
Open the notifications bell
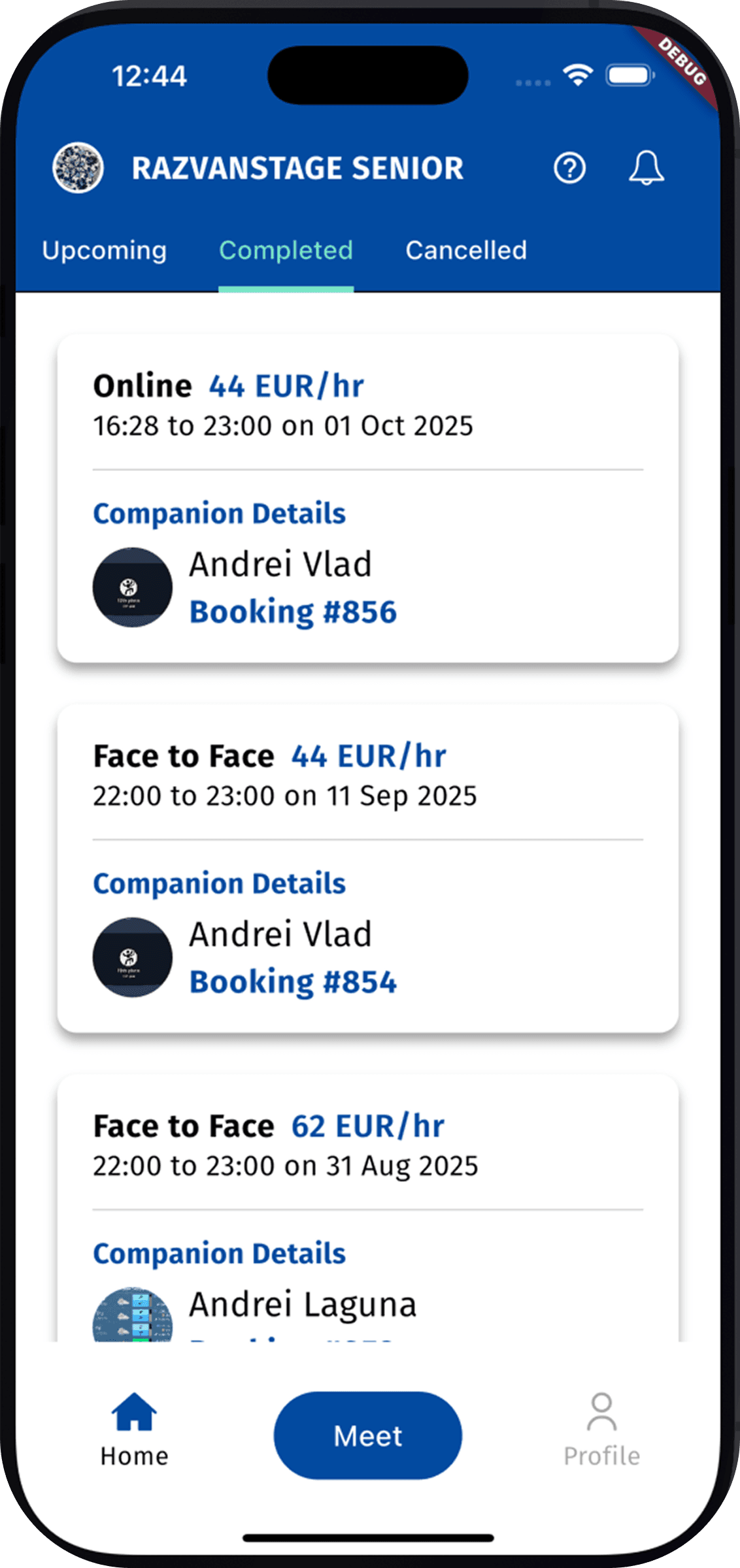click(647, 169)
